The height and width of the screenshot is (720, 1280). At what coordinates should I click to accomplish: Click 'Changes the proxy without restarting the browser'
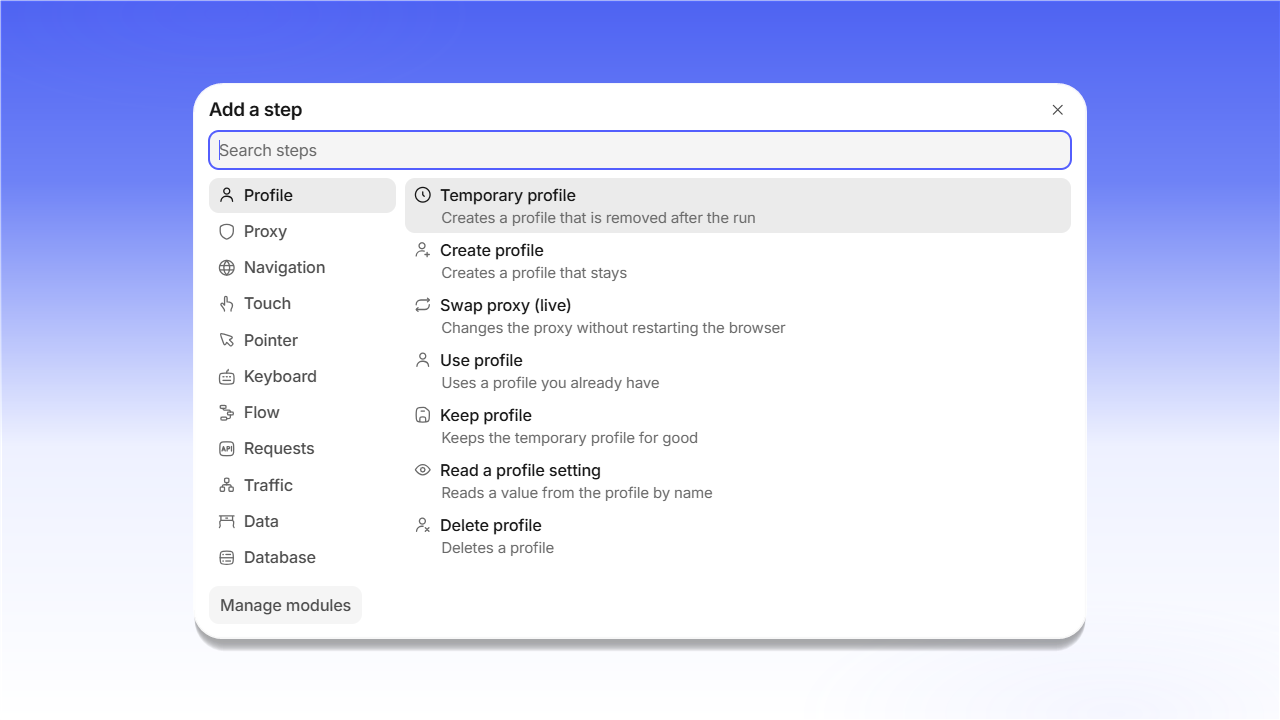[x=614, y=328]
